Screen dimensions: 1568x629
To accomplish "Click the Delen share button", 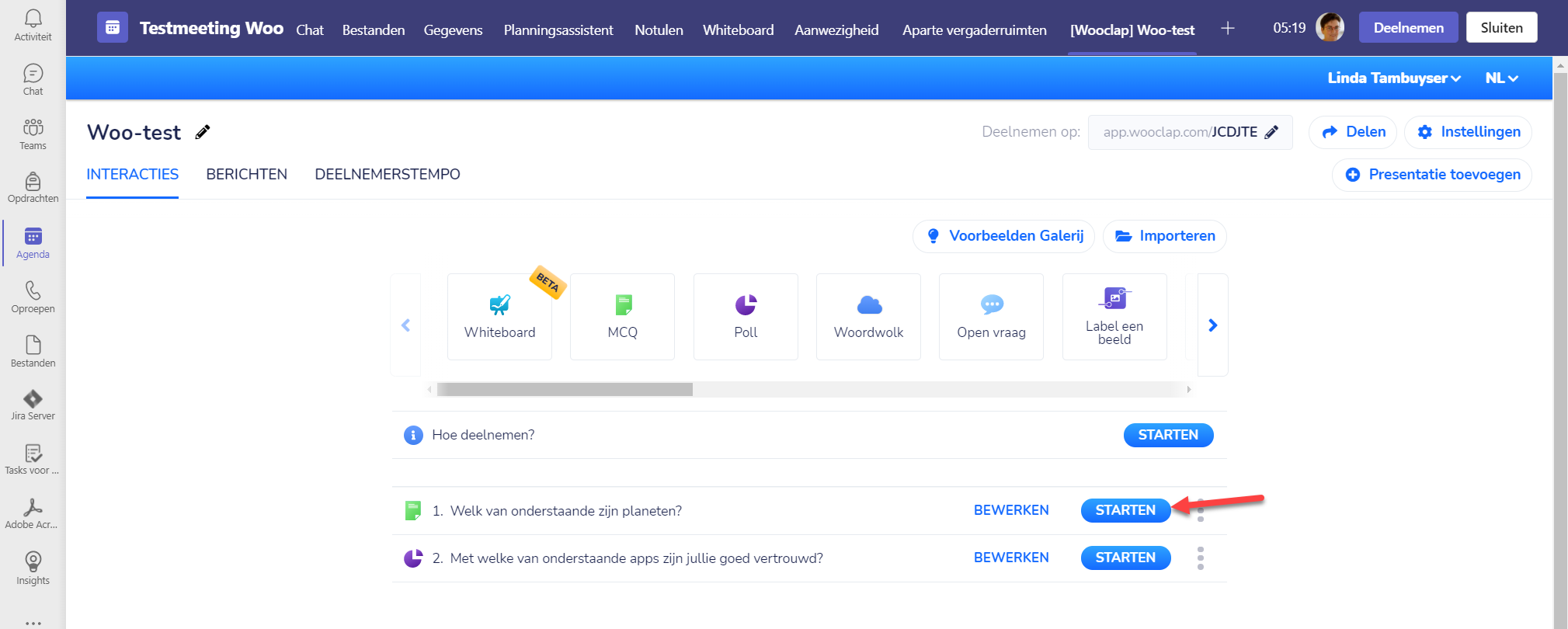I will point(1353,132).
